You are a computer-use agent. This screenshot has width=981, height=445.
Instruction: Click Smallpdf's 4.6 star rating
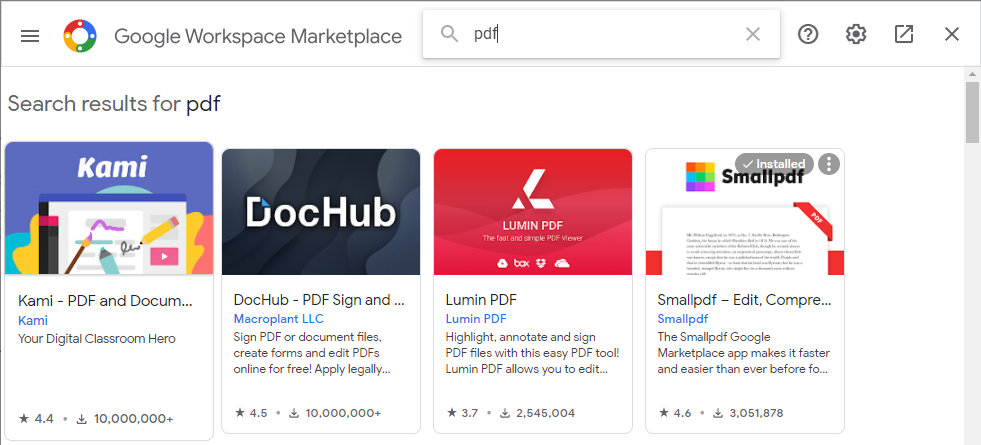[674, 413]
